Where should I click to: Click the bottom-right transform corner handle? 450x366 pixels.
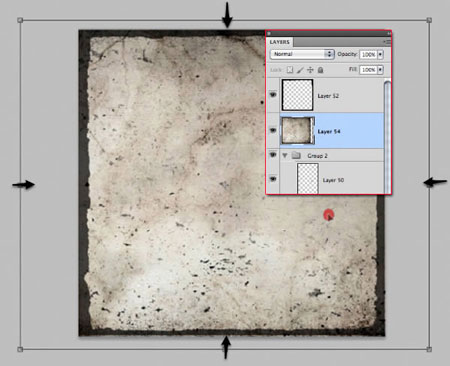[429, 349]
